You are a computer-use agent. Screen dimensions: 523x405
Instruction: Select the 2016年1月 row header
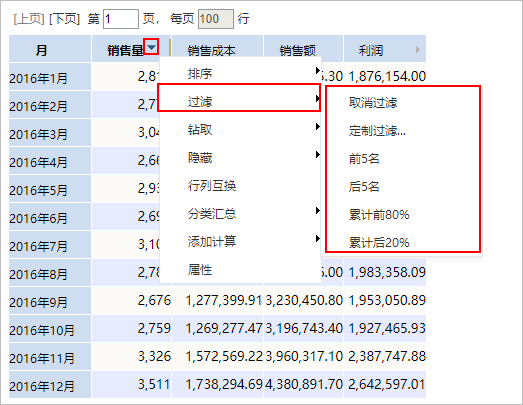(50, 77)
